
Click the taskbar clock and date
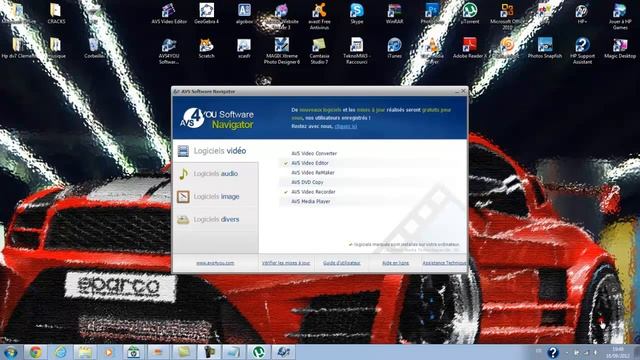(x=617, y=352)
